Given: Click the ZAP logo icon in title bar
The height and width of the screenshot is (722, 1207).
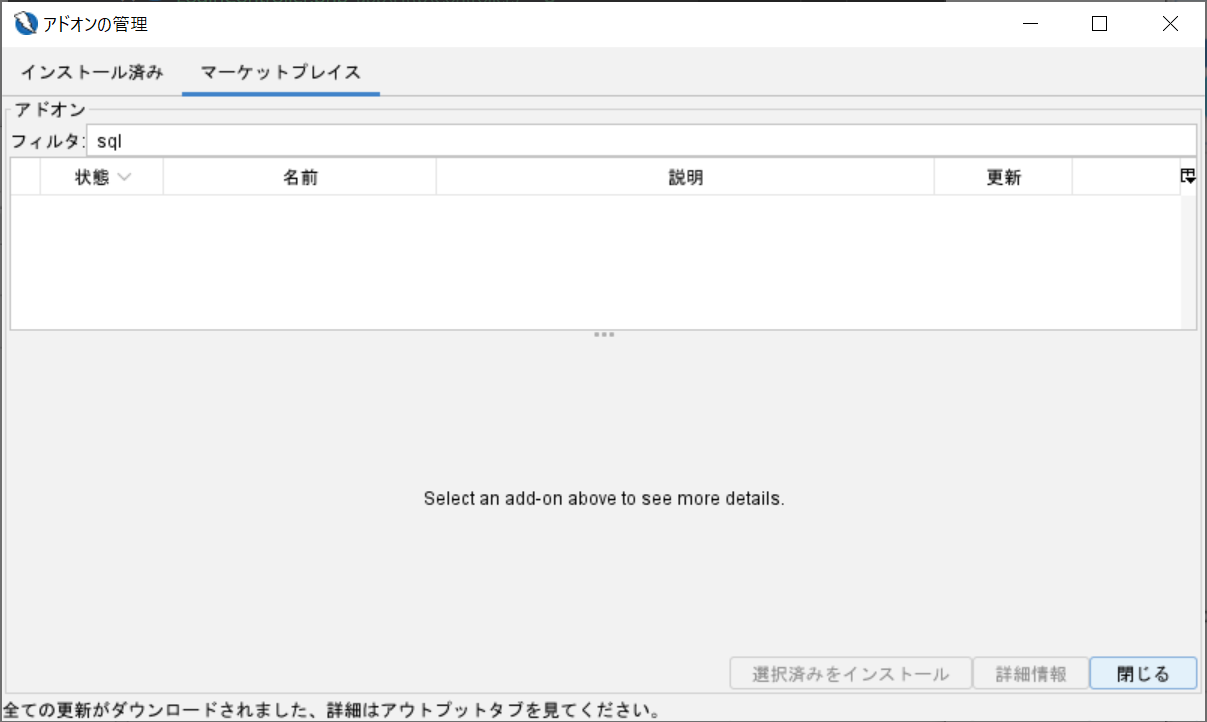Looking at the screenshot, I should pyautogui.click(x=26, y=23).
